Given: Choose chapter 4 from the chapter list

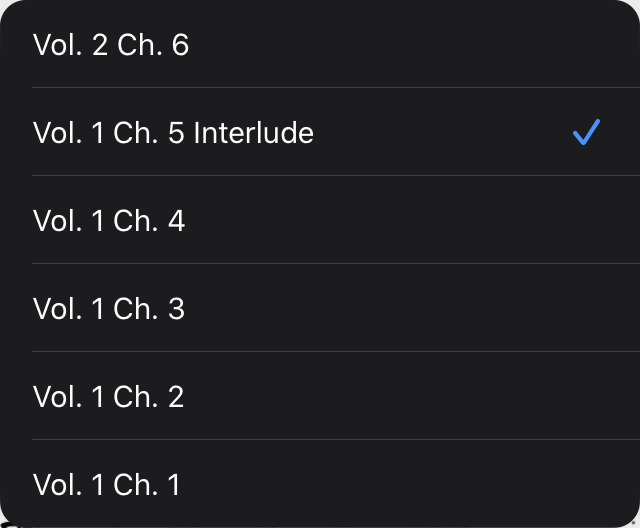Looking at the screenshot, I should pyautogui.click(x=109, y=220).
